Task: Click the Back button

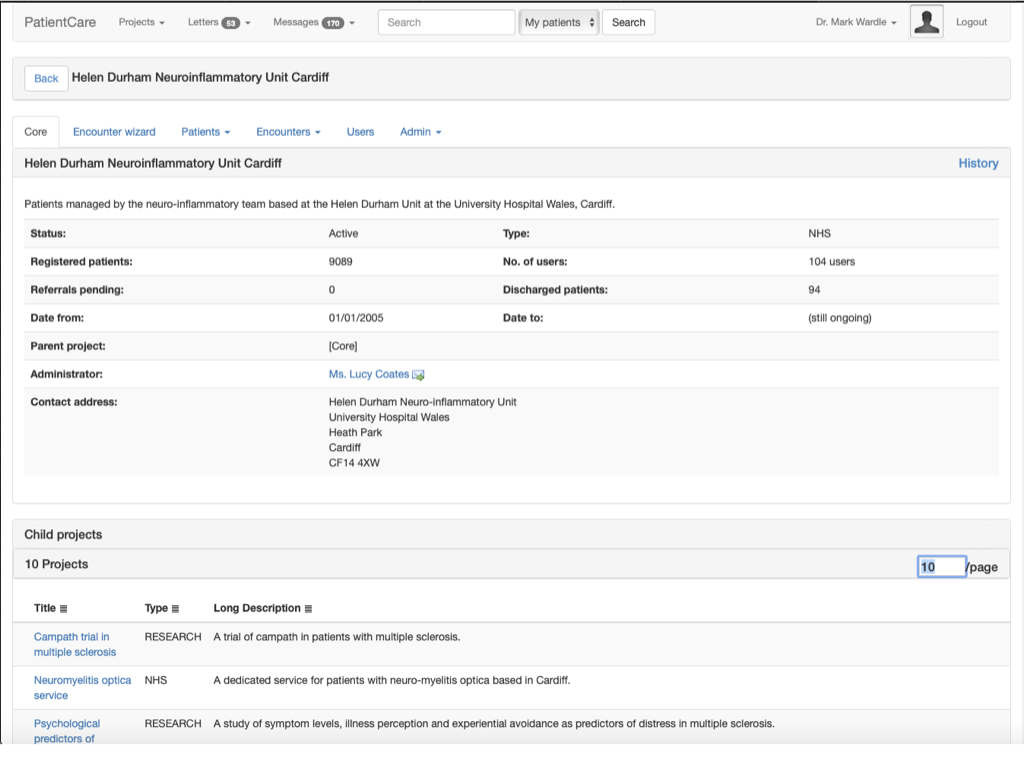Action: [x=46, y=78]
